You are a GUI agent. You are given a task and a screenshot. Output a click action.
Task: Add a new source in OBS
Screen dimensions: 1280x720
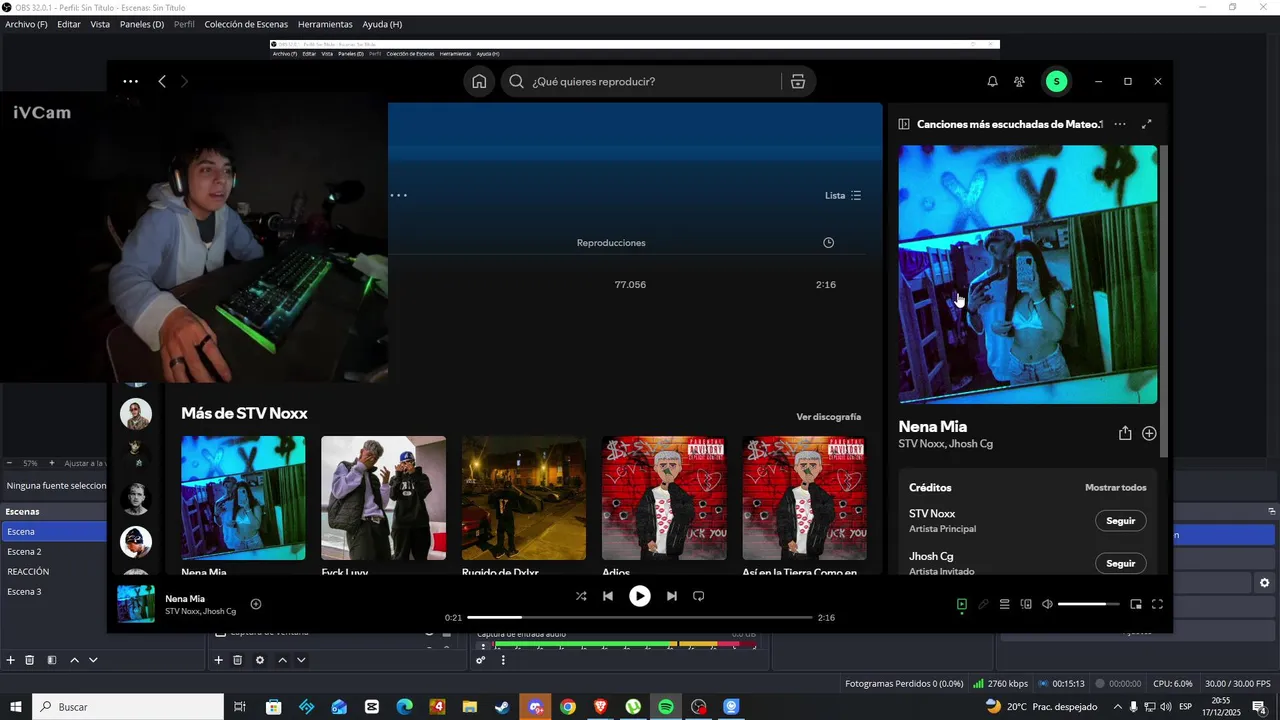218,660
